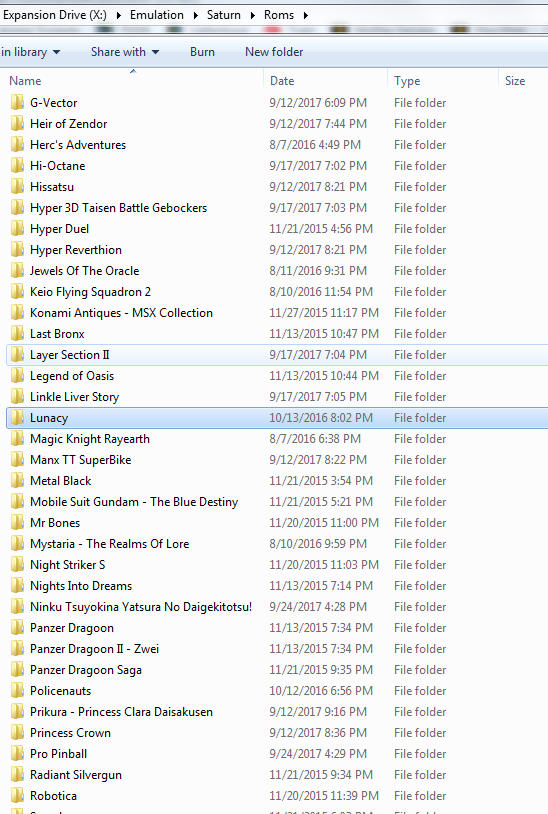
Task: Go to Saturn in the breadcrumb path
Action: [224, 15]
